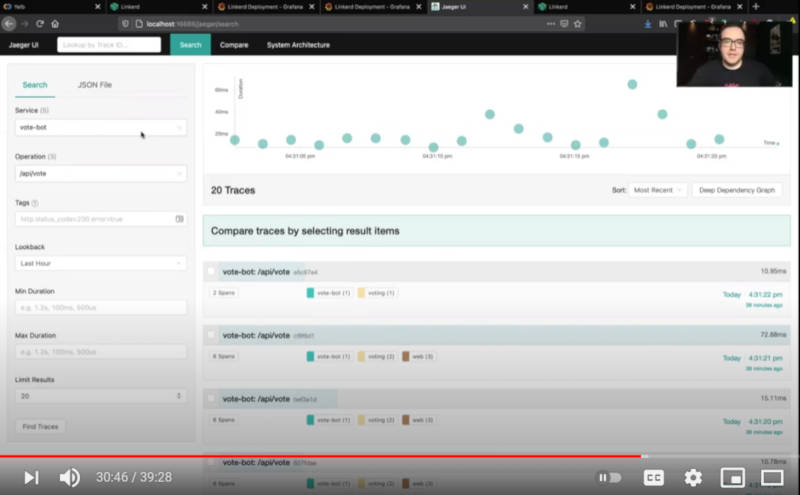Select checkbox for 15.11ms vote-bot trace
The height and width of the screenshot is (495, 800).
coord(211,399)
